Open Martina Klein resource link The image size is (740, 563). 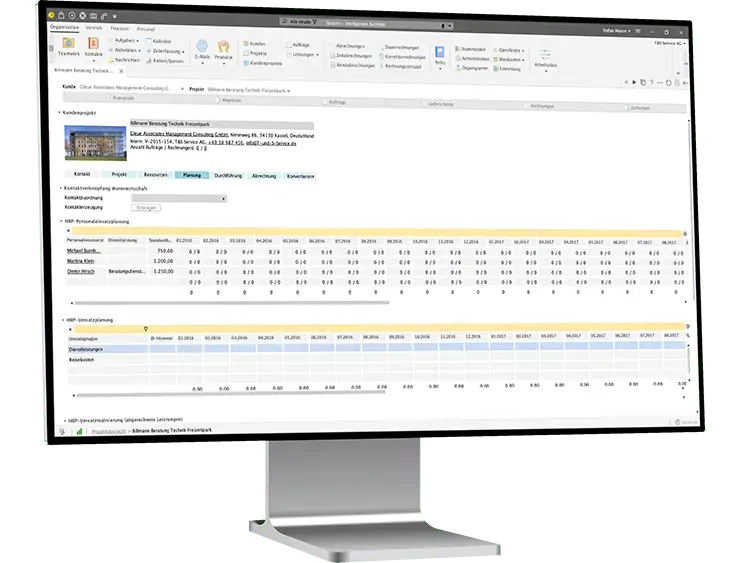[x=81, y=261]
